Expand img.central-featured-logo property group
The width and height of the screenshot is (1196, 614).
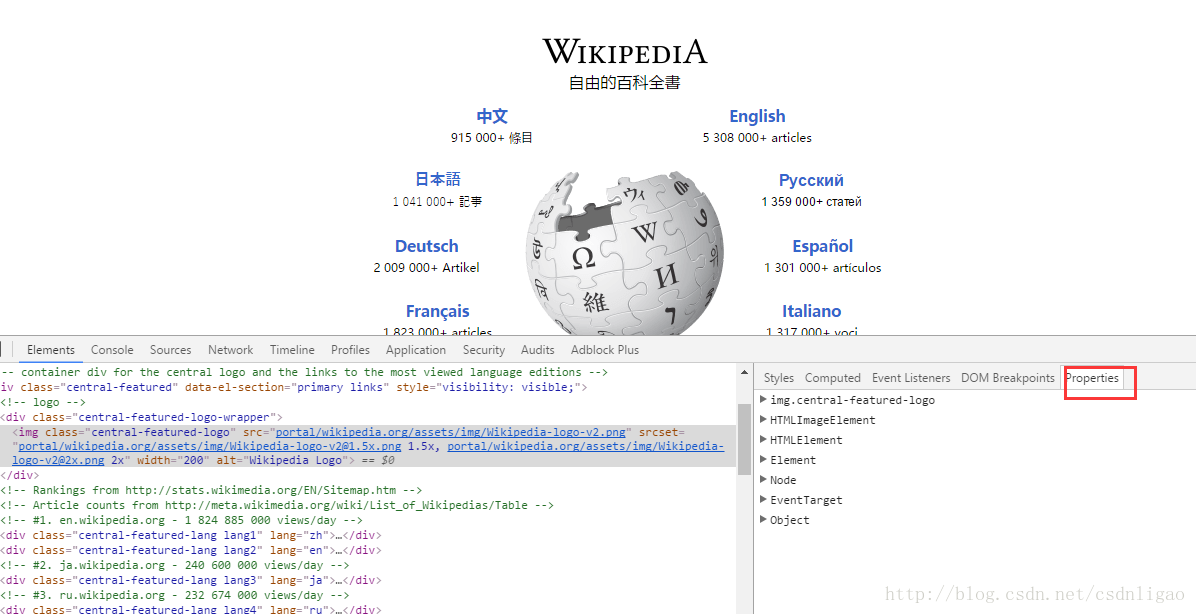pos(764,400)
